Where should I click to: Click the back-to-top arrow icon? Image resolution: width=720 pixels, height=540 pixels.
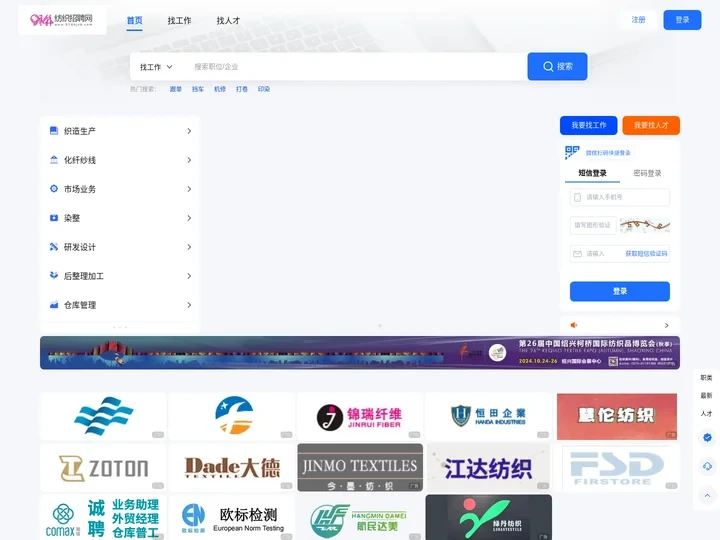[x=707, y=495]
